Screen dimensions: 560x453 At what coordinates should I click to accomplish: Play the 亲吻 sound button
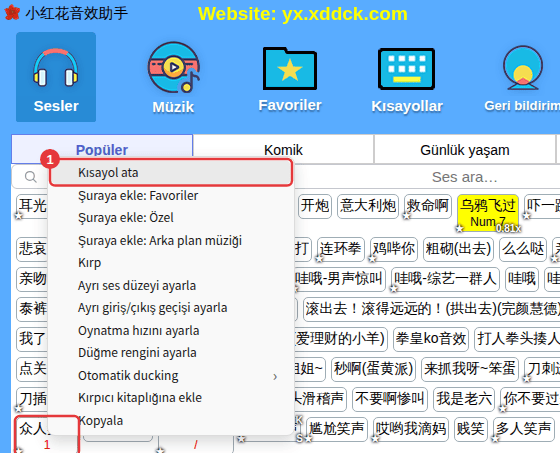pyautogui.click(x=32, y=279)
